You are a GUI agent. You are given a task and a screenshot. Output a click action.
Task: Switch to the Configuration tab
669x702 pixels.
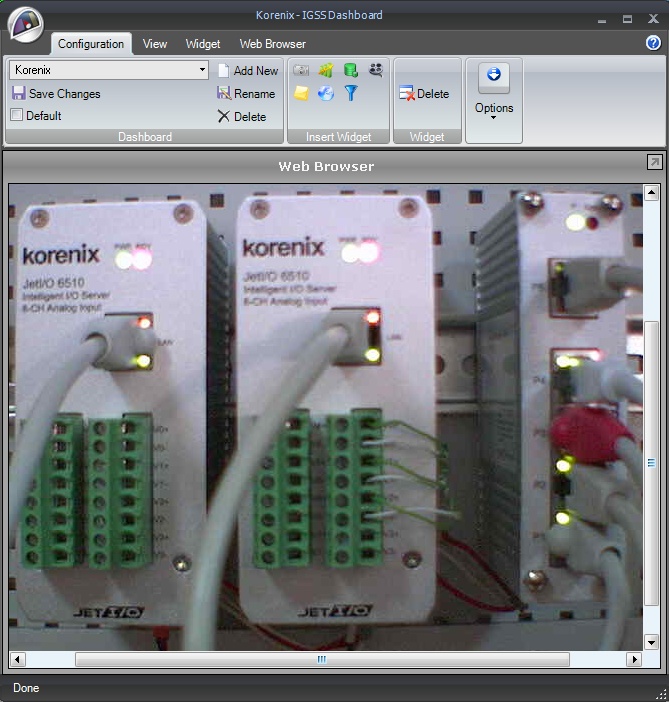[91, 44]
